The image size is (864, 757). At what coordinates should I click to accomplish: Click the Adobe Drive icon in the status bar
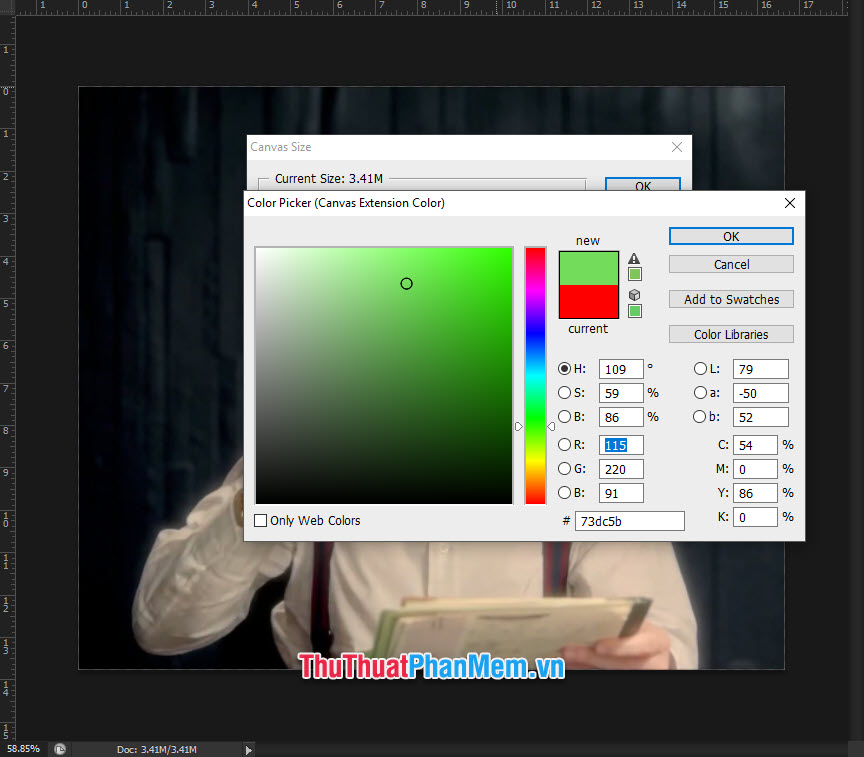click(60, 748)
